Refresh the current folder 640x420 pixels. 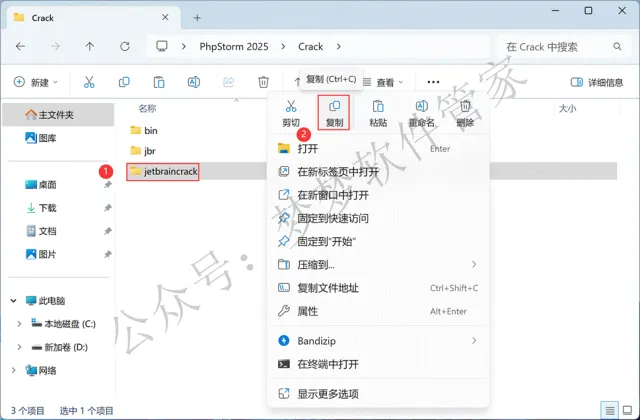[125, 46]
